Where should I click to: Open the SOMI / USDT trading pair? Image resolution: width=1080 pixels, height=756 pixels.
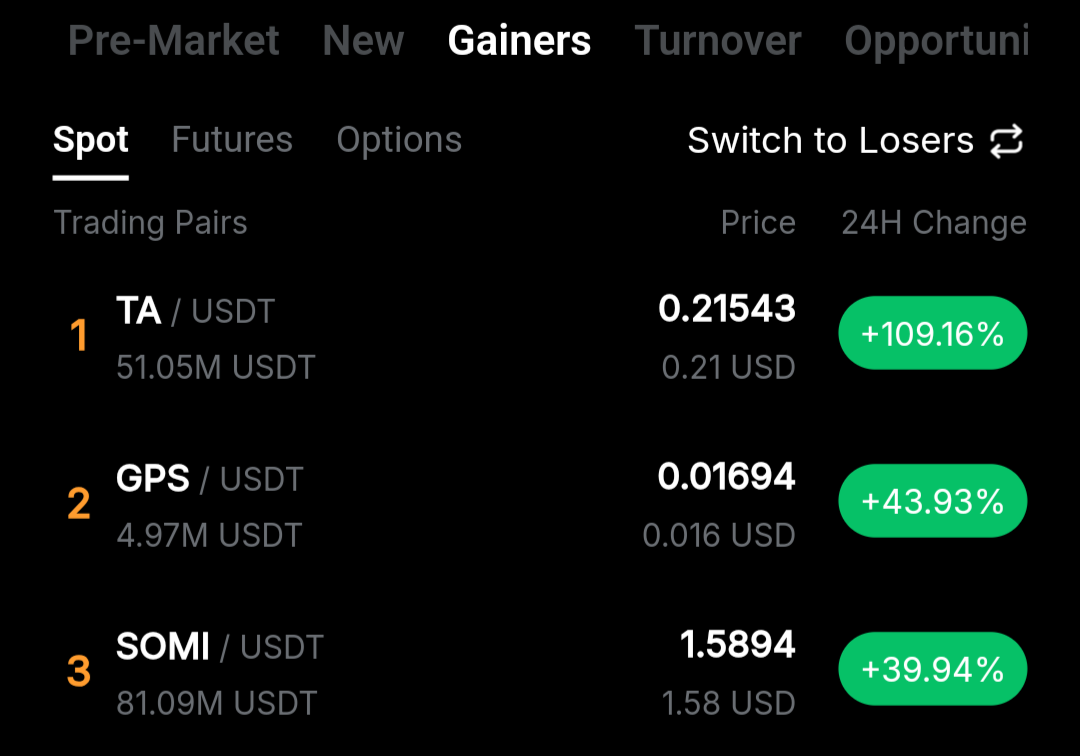click(x=220, y=648)
